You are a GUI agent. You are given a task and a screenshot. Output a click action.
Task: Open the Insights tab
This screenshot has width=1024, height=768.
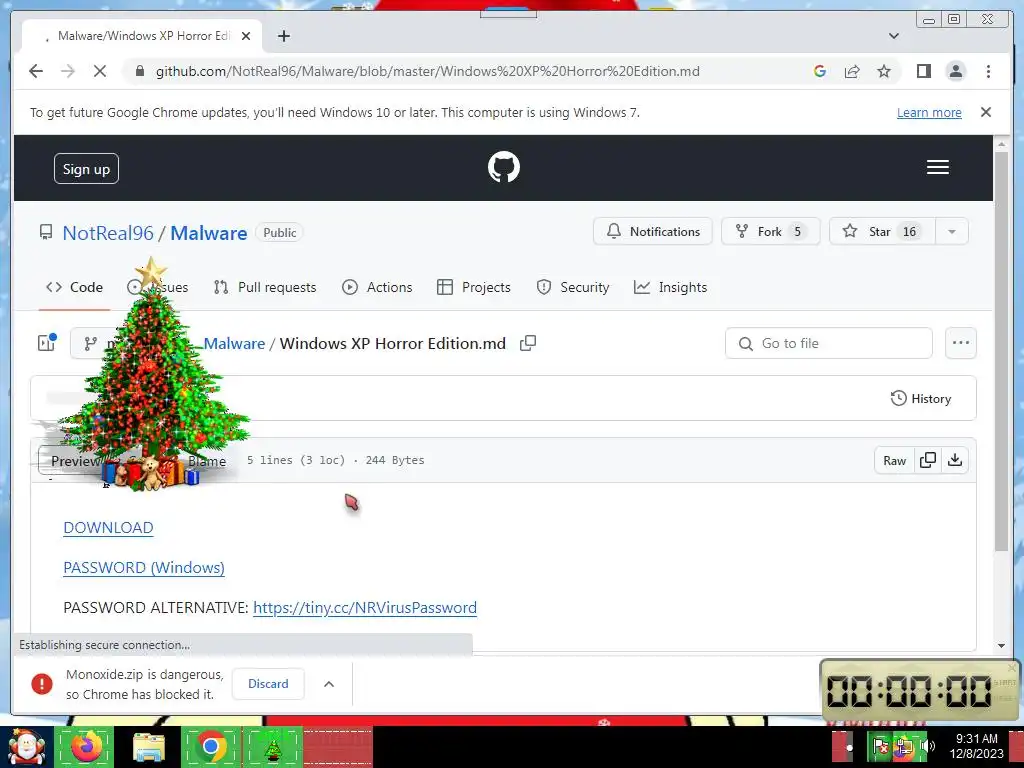(x=670, y=287)
